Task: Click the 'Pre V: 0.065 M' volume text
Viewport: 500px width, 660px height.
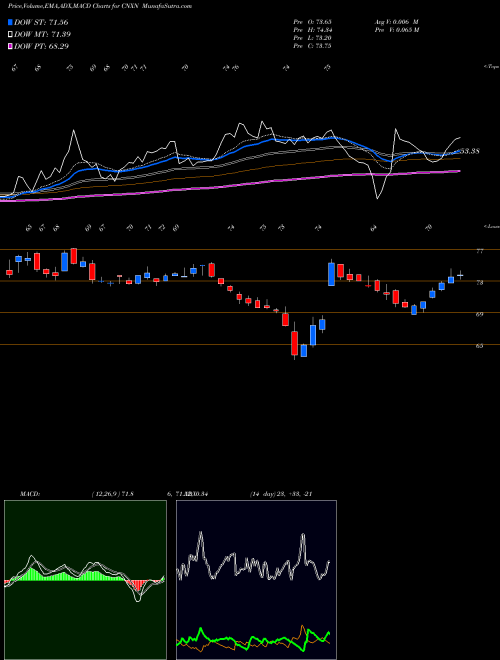Action: point(396,30)
